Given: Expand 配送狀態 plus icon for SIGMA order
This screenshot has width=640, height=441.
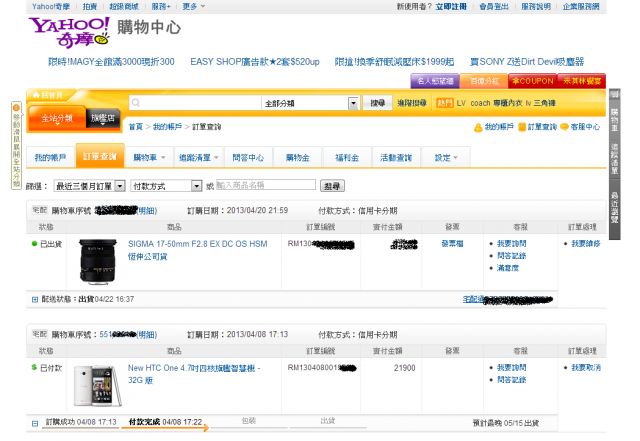Looking at the screenshot, I should [x=35, y=299].
